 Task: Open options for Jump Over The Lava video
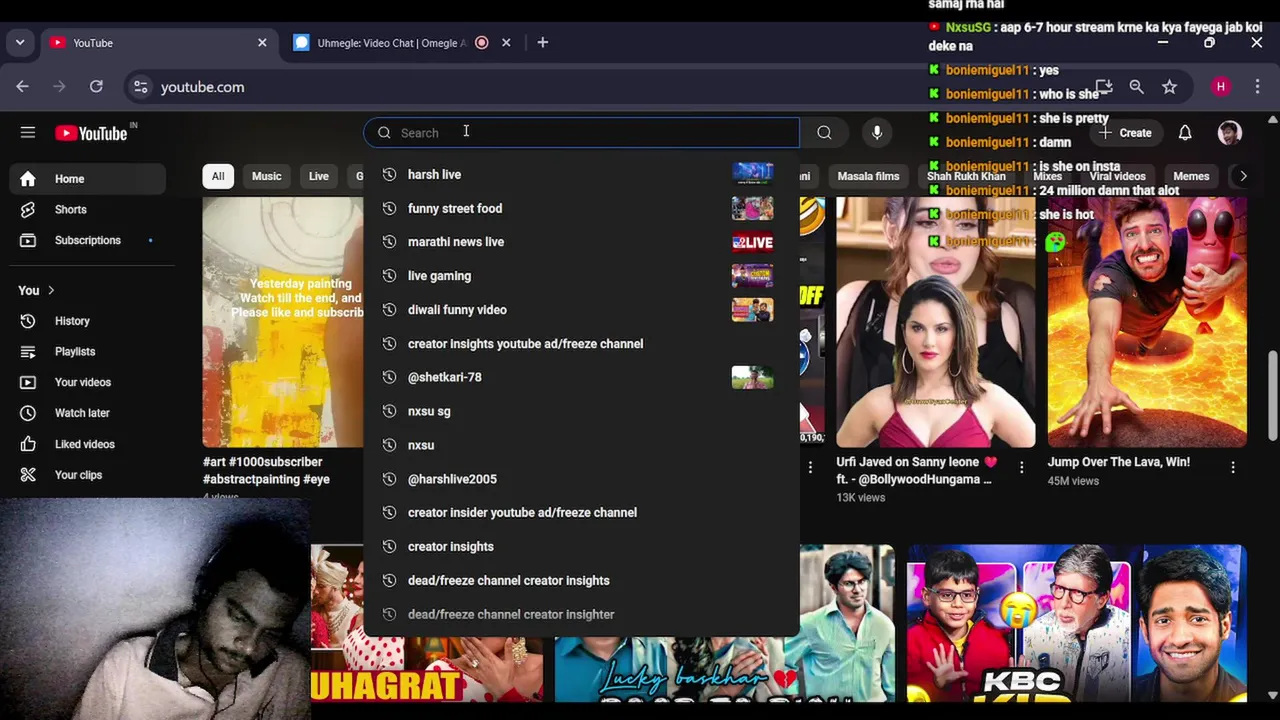coord(1233,467)
